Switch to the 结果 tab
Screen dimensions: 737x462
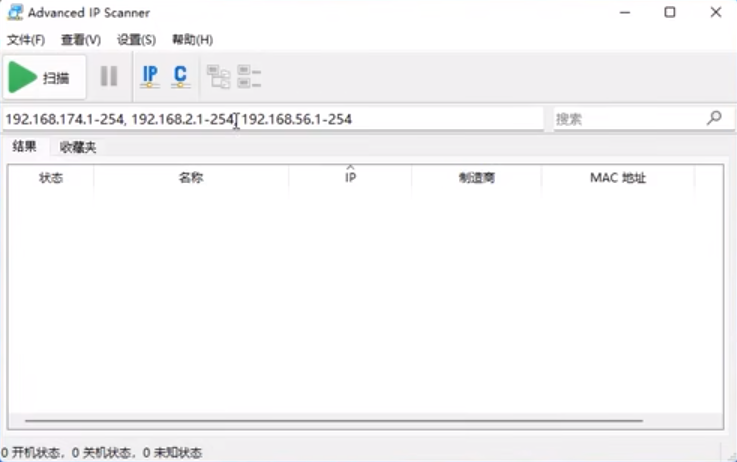24,147
